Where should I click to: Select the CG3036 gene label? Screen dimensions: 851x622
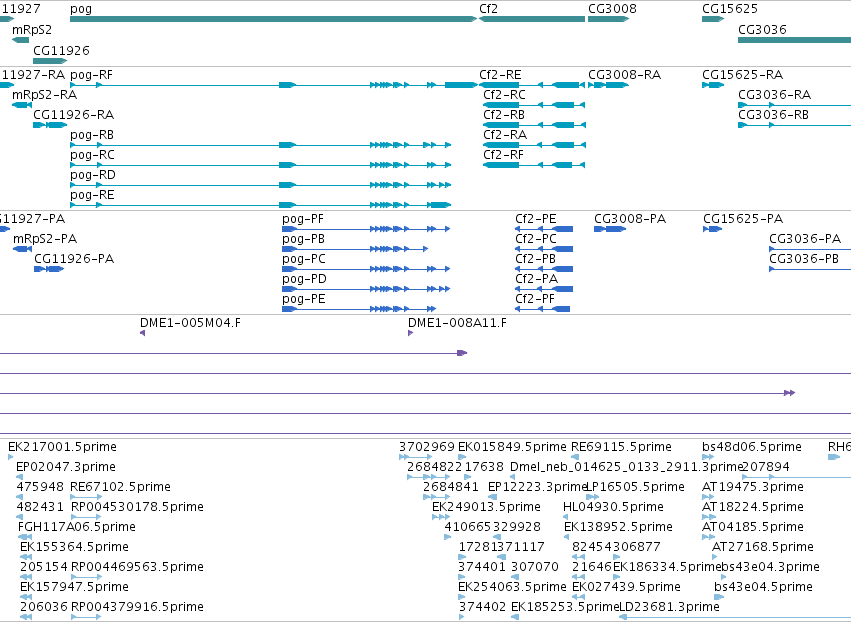click(x=762, y=29)
